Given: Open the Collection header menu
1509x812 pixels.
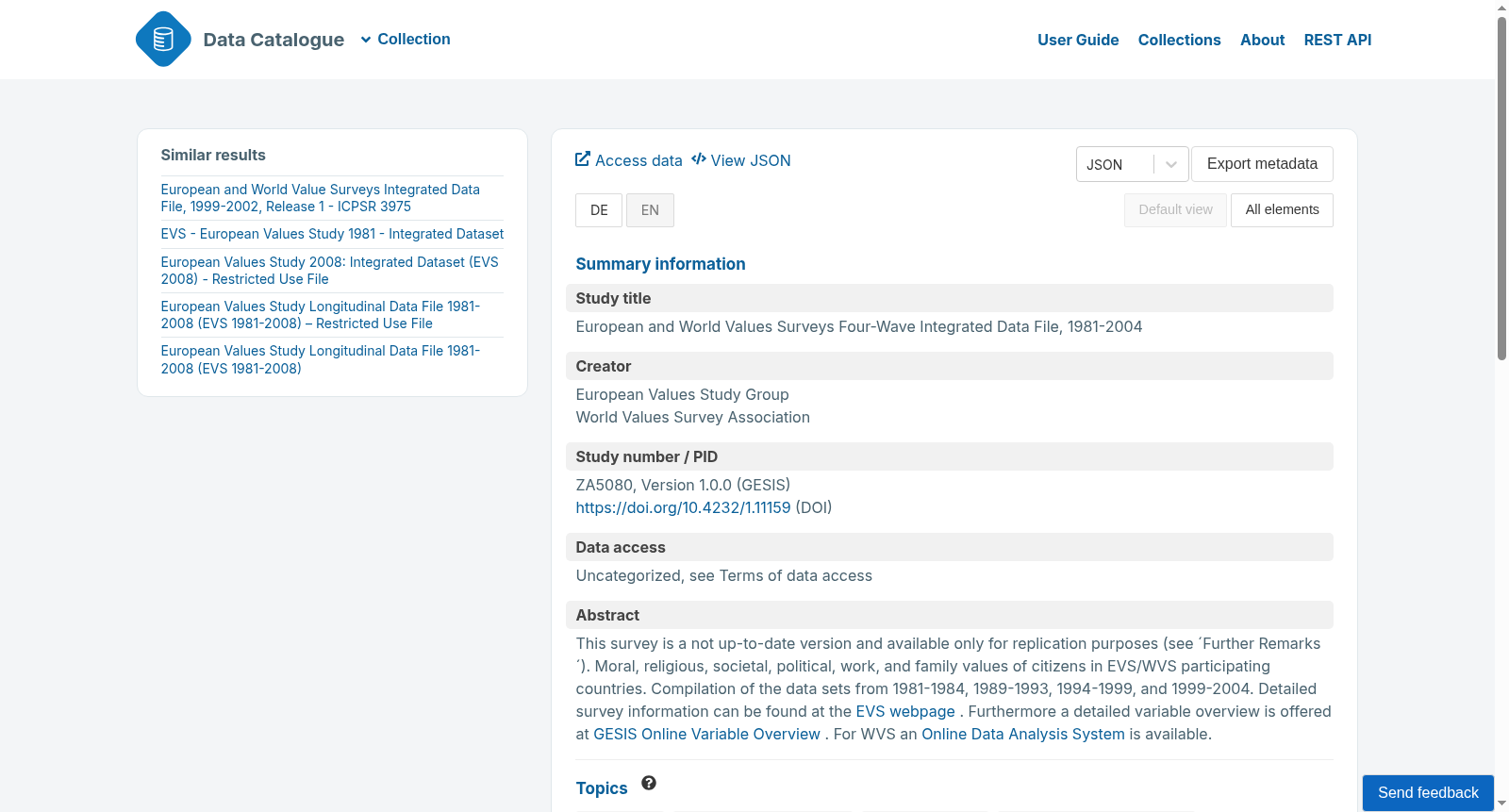Looking at the screenshot, I should click(x=406, y=40).
